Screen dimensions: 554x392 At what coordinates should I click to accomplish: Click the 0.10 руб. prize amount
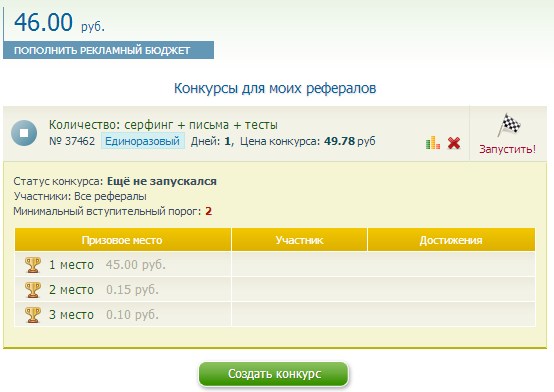pos(132,315)
